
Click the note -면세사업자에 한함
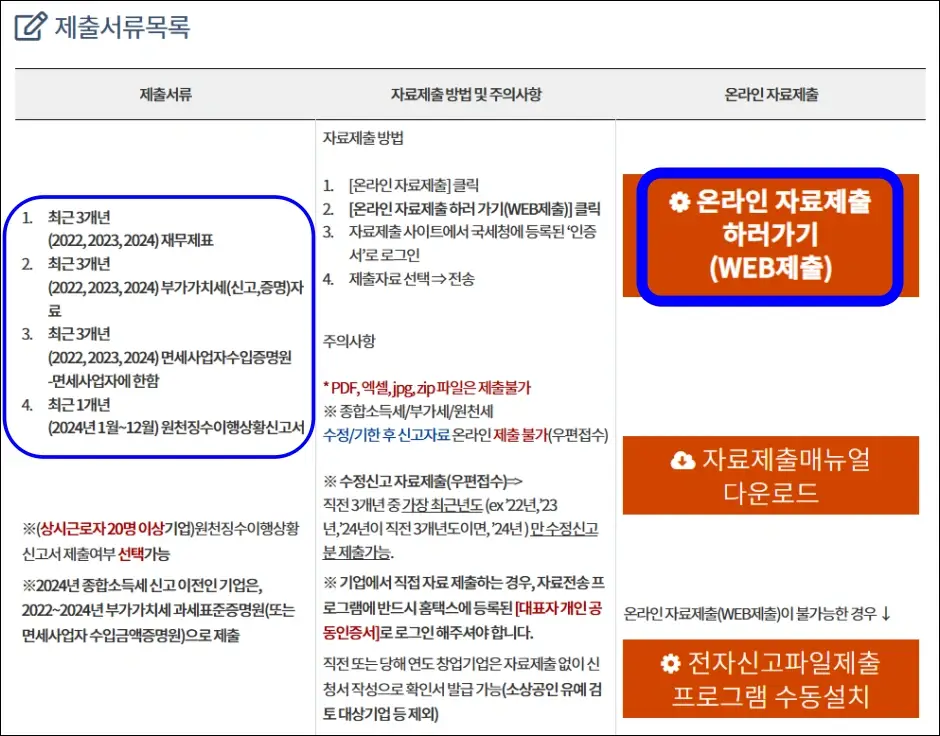point(104,381)
